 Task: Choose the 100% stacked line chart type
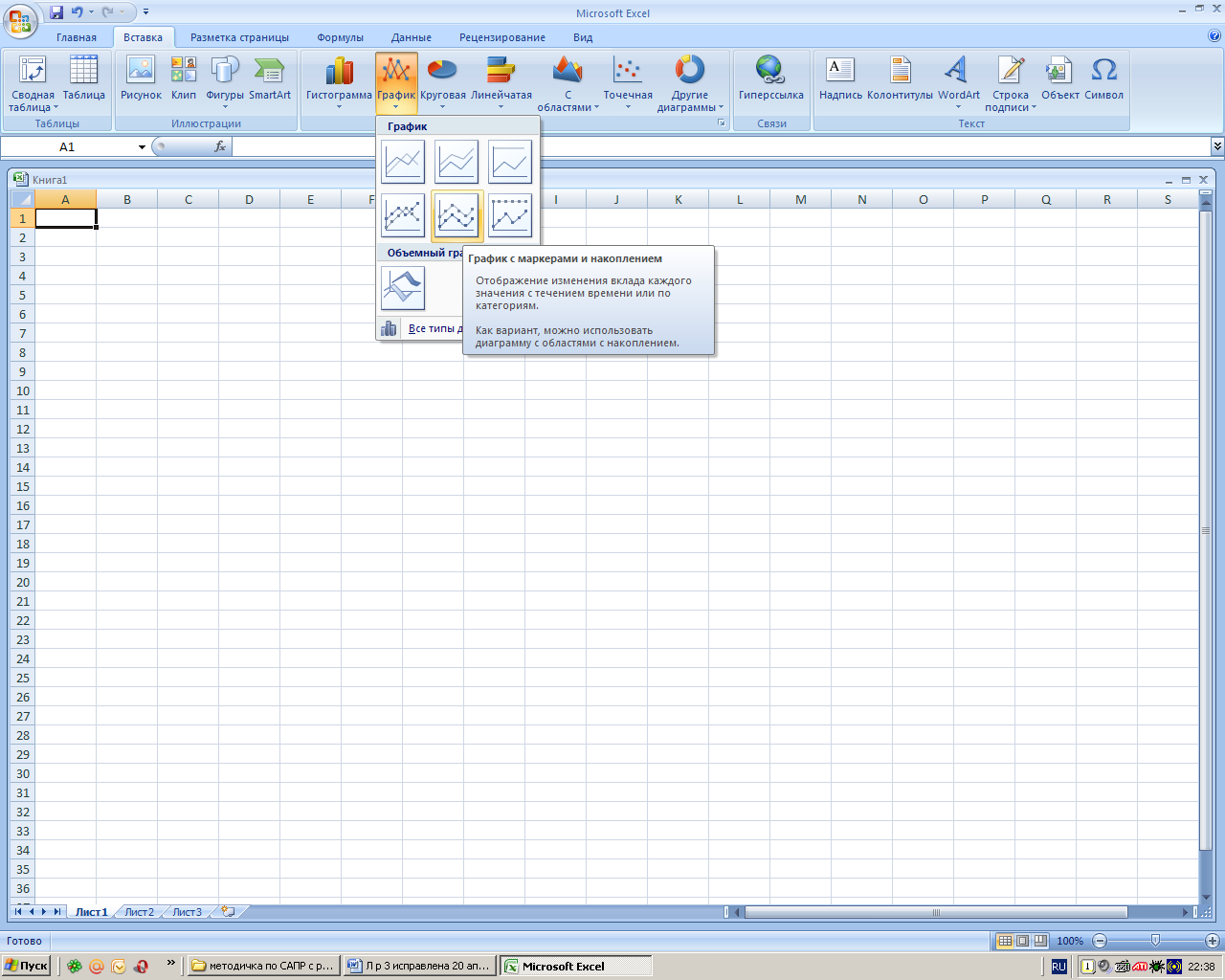pos(510,162)
